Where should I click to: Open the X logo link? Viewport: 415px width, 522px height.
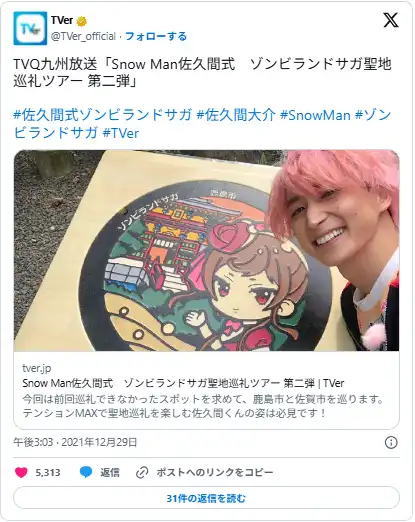[391, 20]
